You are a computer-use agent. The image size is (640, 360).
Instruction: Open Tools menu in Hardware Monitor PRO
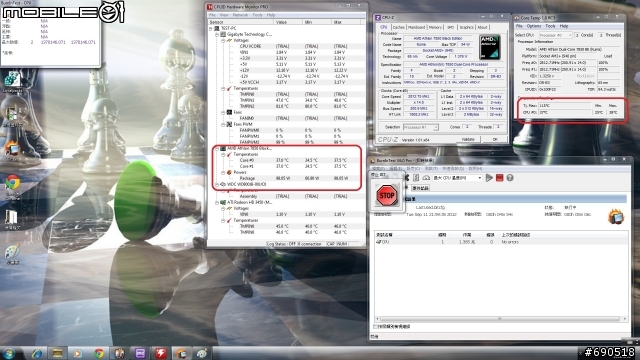(x=258, y=15)
